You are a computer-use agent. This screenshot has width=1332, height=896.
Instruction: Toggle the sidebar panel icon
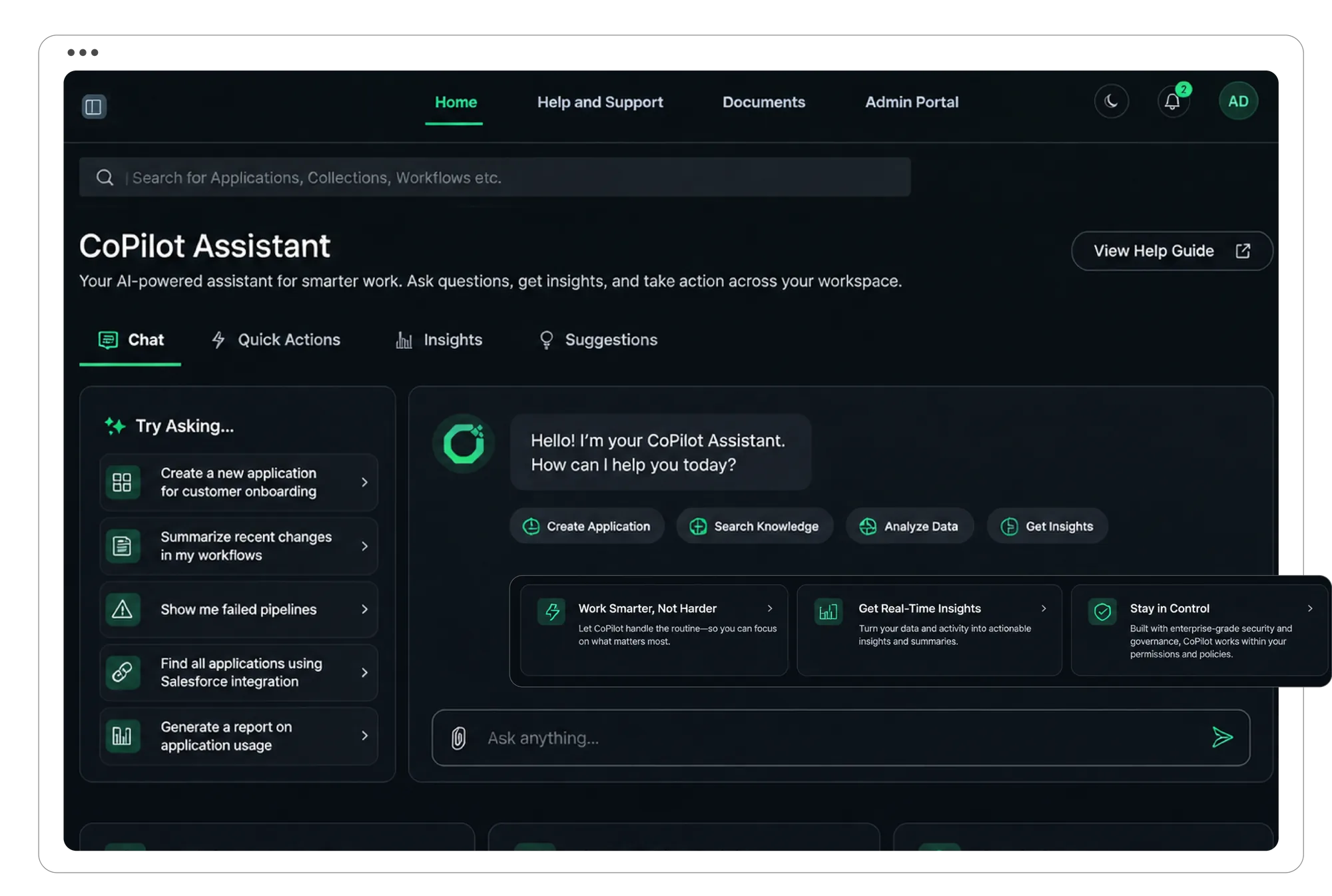click(x=94, y=107)
